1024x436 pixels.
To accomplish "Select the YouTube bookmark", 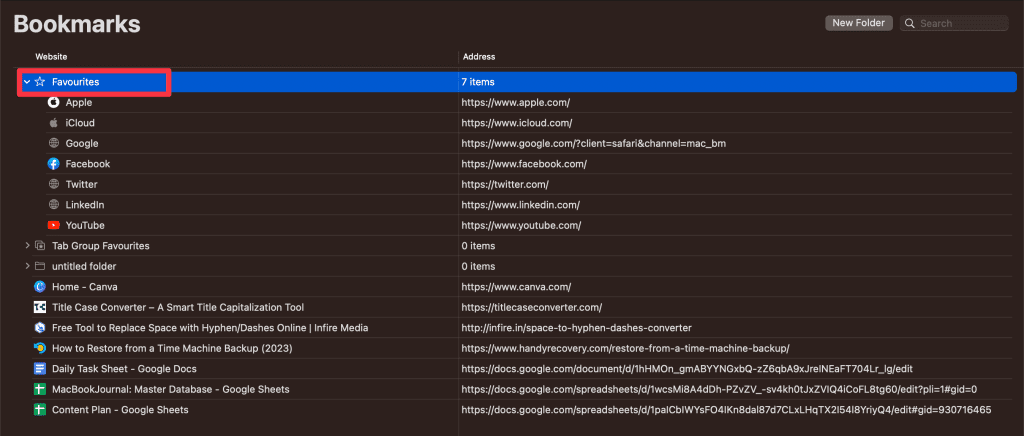I will click(85, 225).
